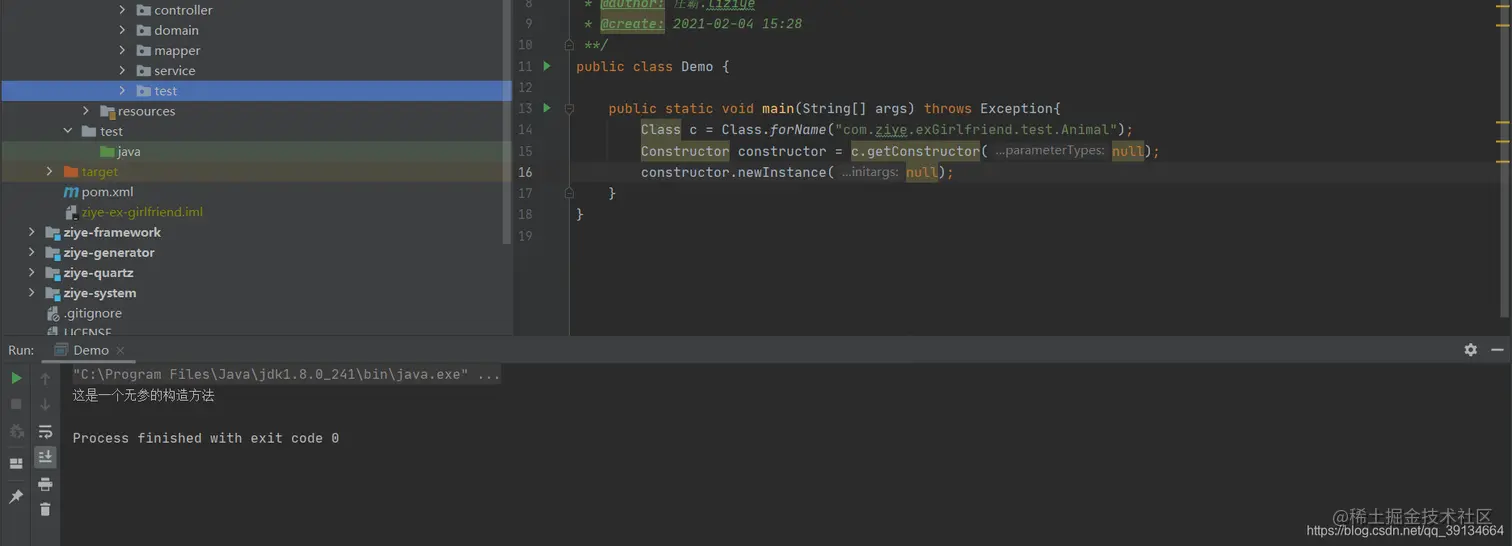Run class Demo from line 11 gutter
Viewport: 1512px width, 546px height.
coord(547,66)
